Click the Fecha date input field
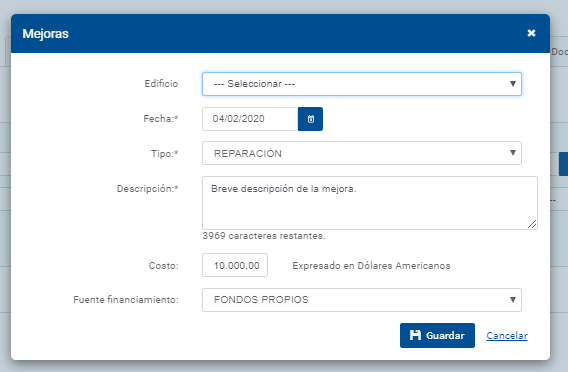This screenshot has width=568, height=372. 250,119
